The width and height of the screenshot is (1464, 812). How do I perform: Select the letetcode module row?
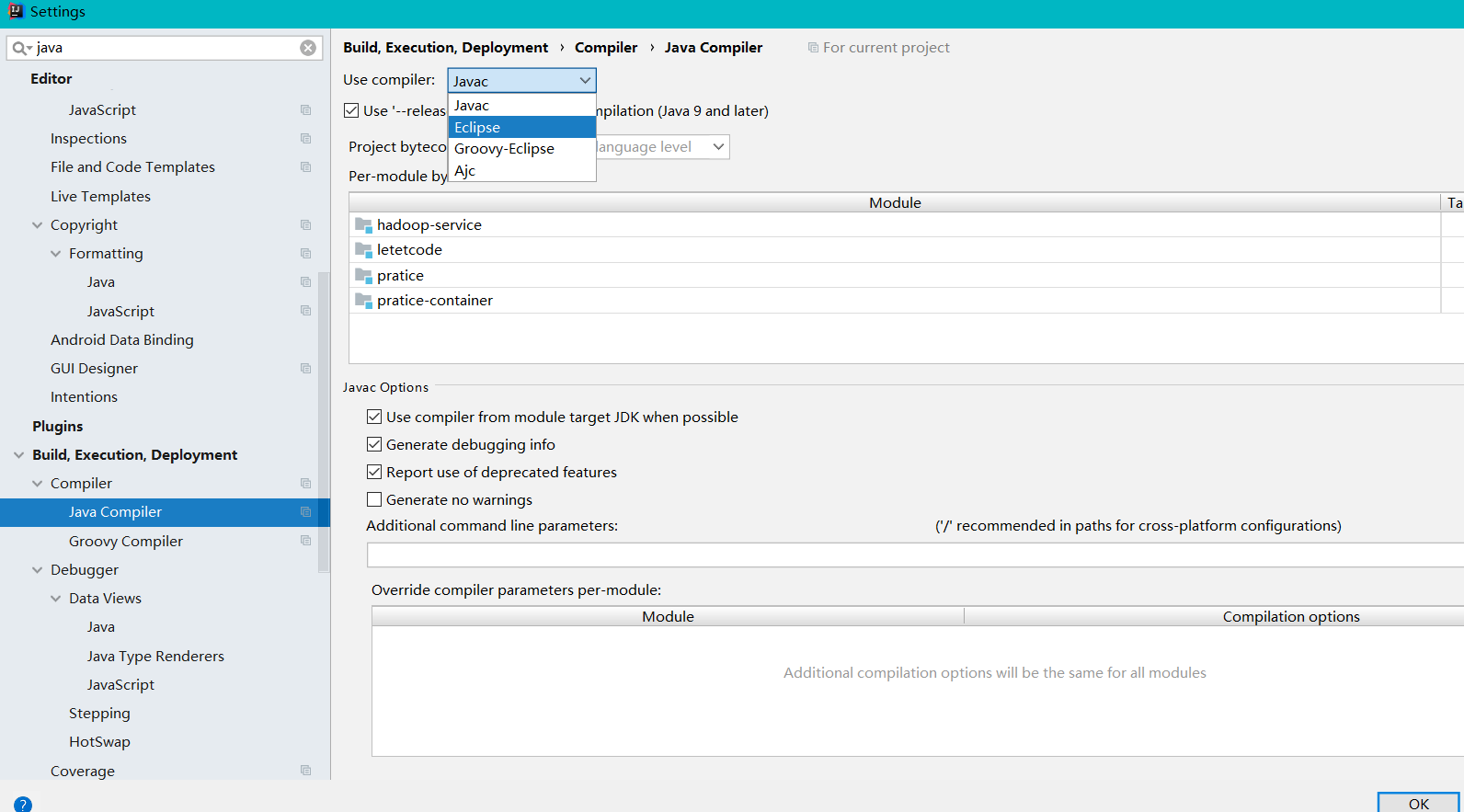(895, 249)
